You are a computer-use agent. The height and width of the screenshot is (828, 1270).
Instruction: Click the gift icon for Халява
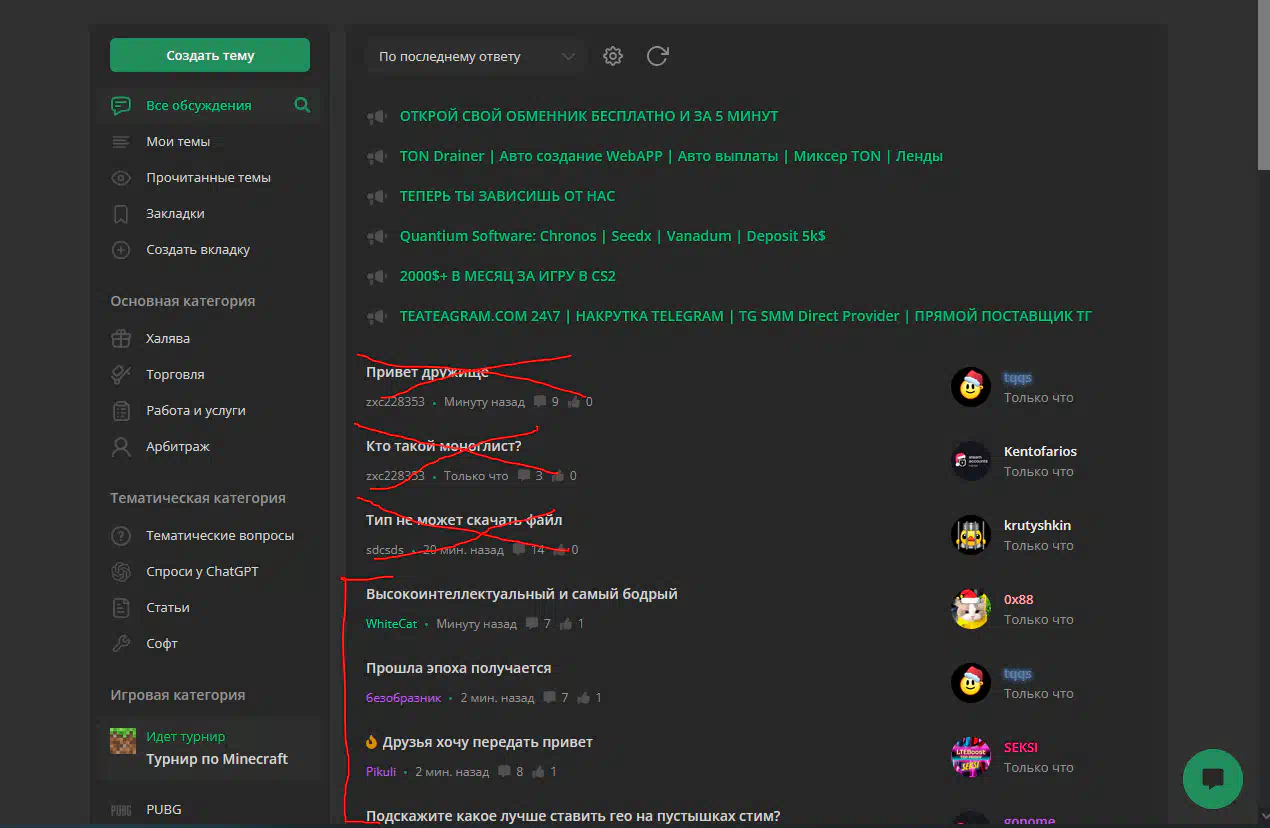[121, 339]
